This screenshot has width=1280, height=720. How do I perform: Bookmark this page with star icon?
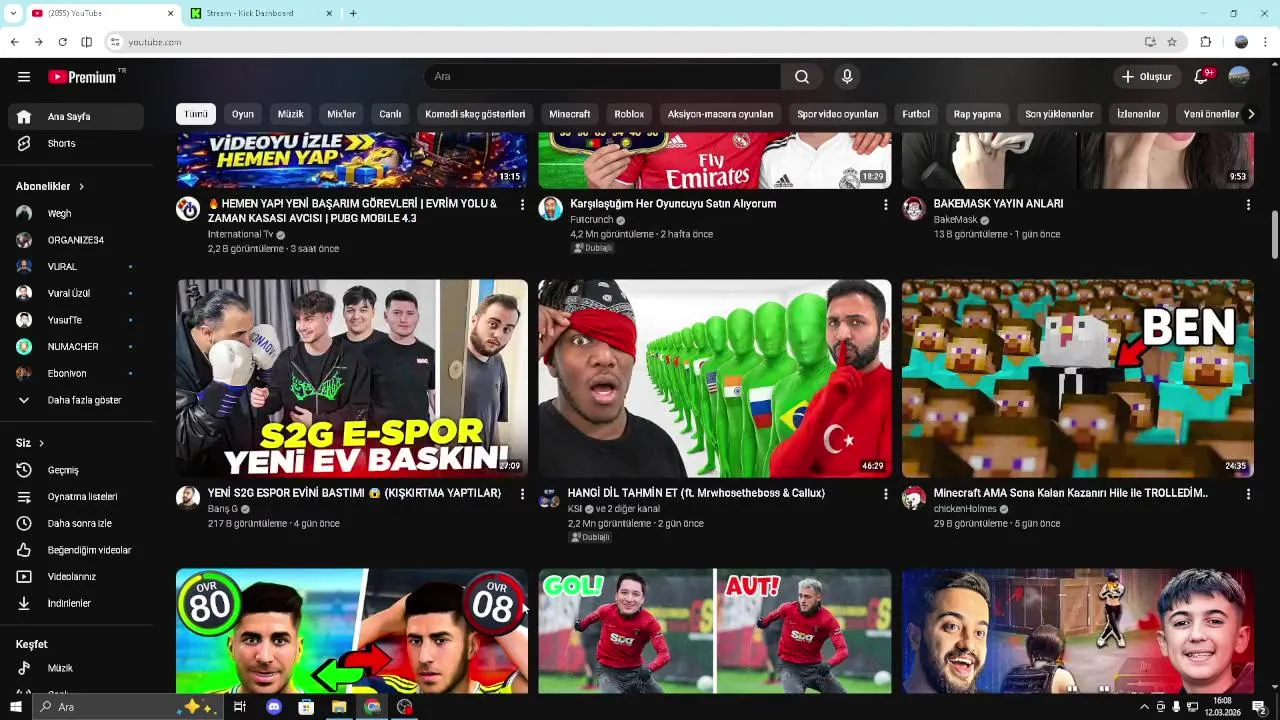click(x=1172, y=42)
